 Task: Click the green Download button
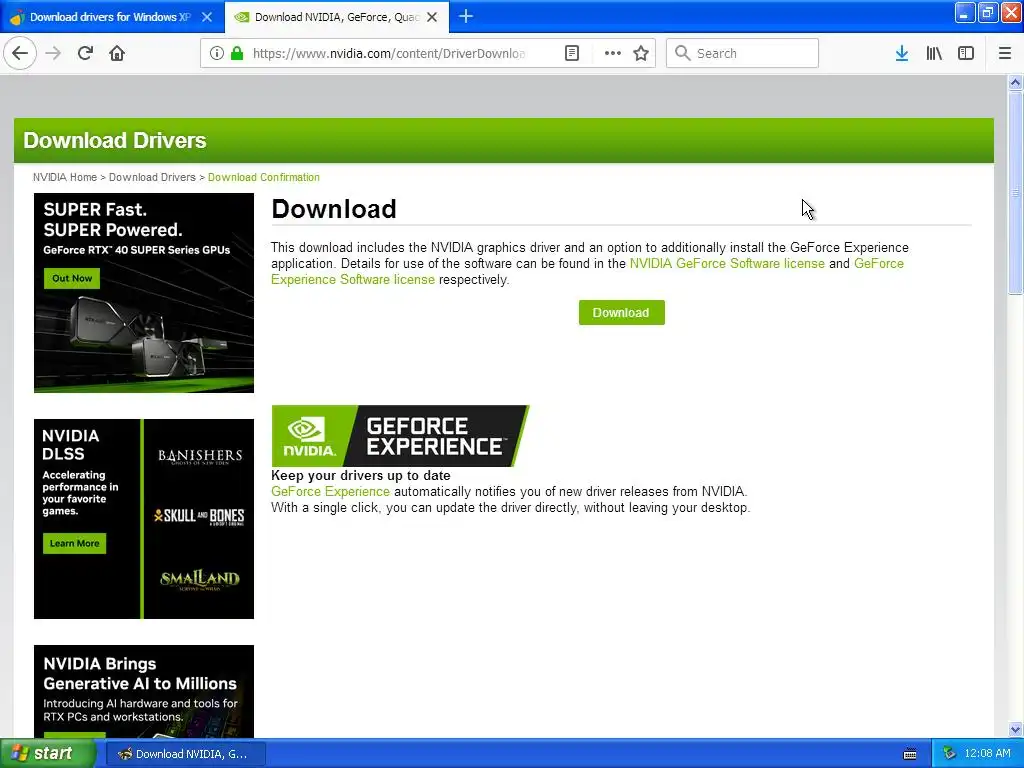[621, 312]
